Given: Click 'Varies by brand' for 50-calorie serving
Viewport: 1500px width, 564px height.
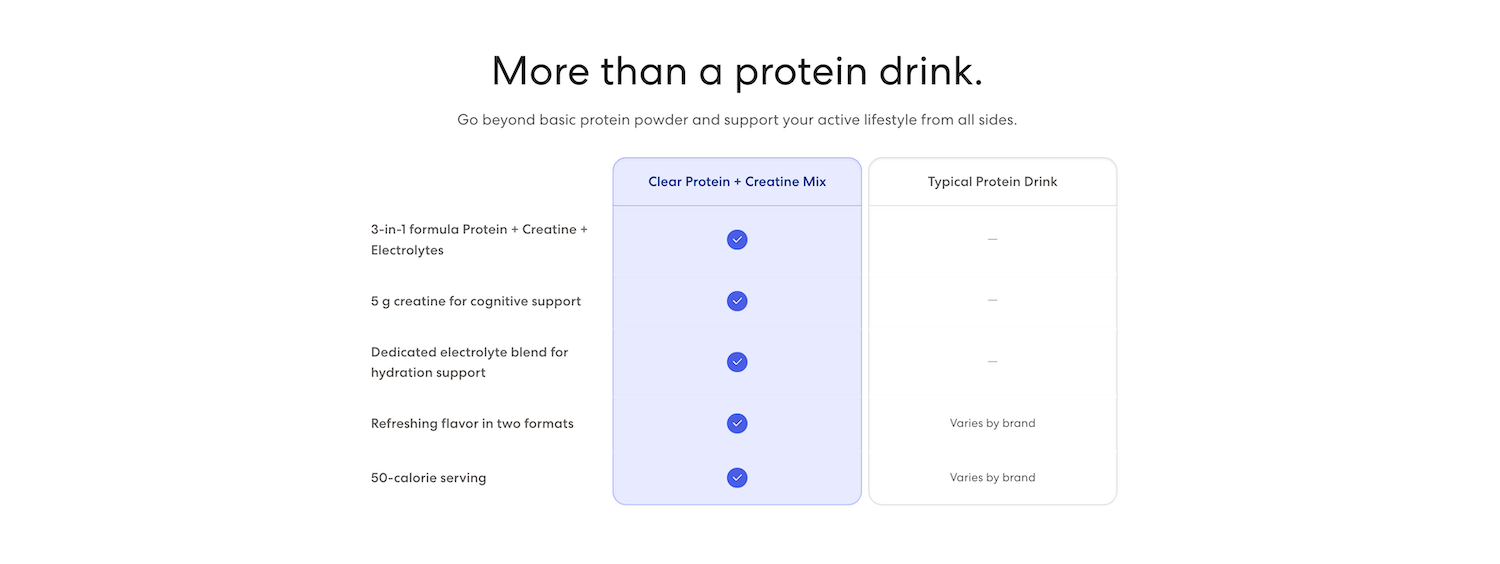Looking at the screenshot, I should click(992, 478).
